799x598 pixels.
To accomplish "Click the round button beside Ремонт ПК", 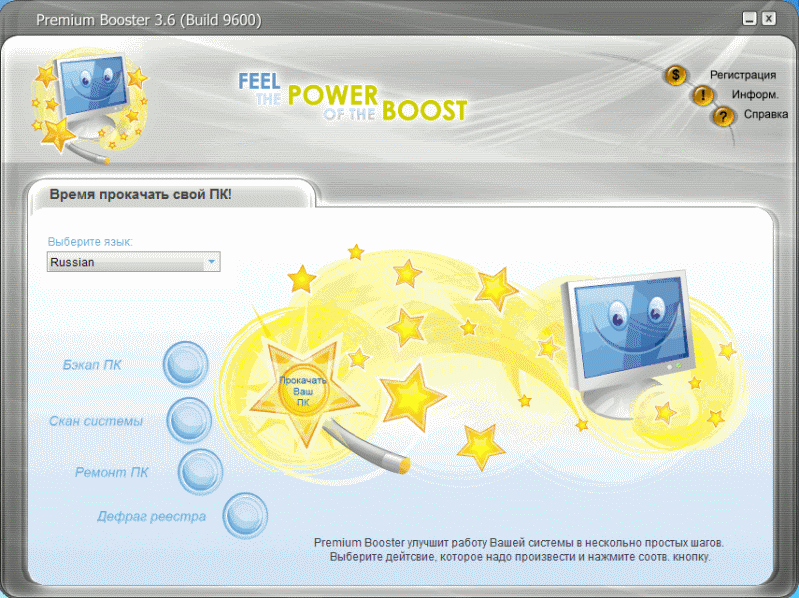I will 200,472.
